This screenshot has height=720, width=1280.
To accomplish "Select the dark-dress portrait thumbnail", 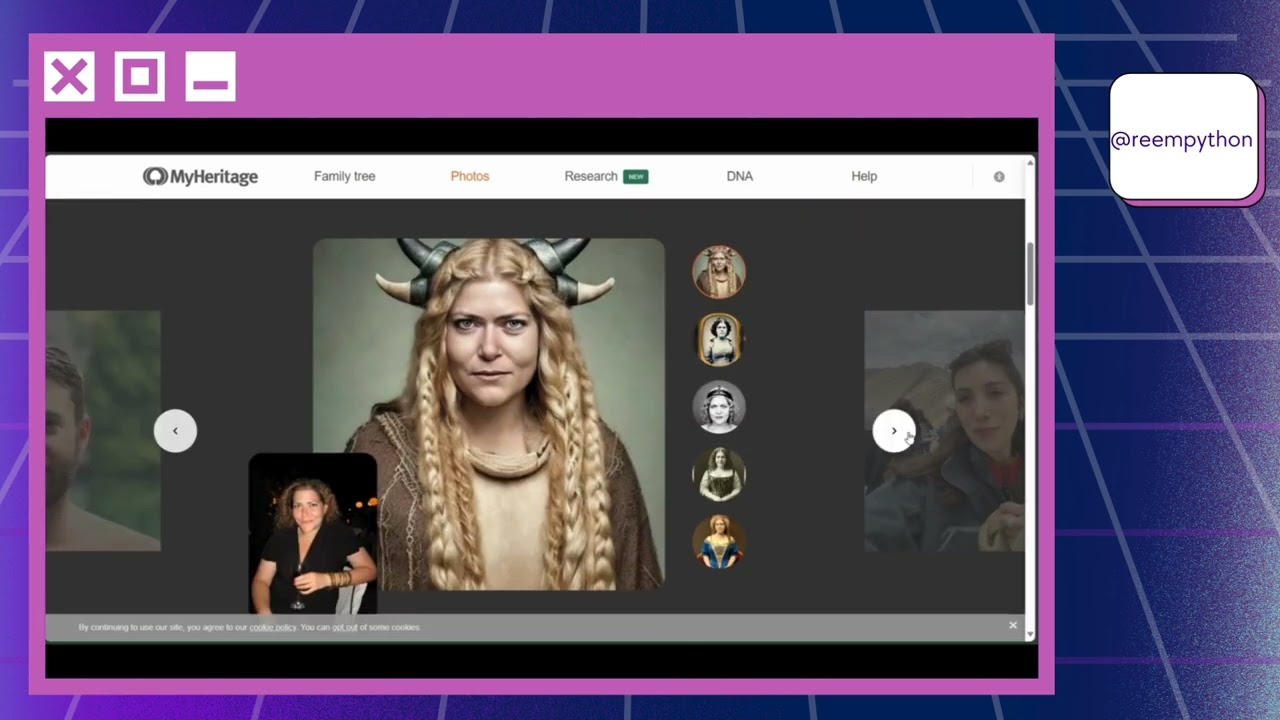I will click(719, 474).
